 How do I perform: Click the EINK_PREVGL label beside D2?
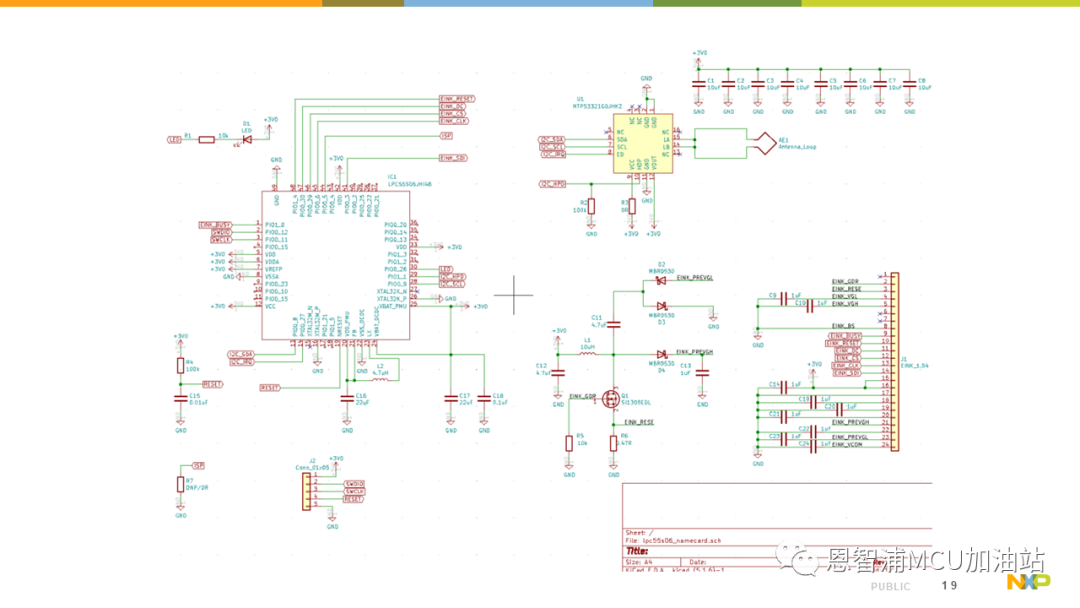pyautogui.click(x=695, y=278)
